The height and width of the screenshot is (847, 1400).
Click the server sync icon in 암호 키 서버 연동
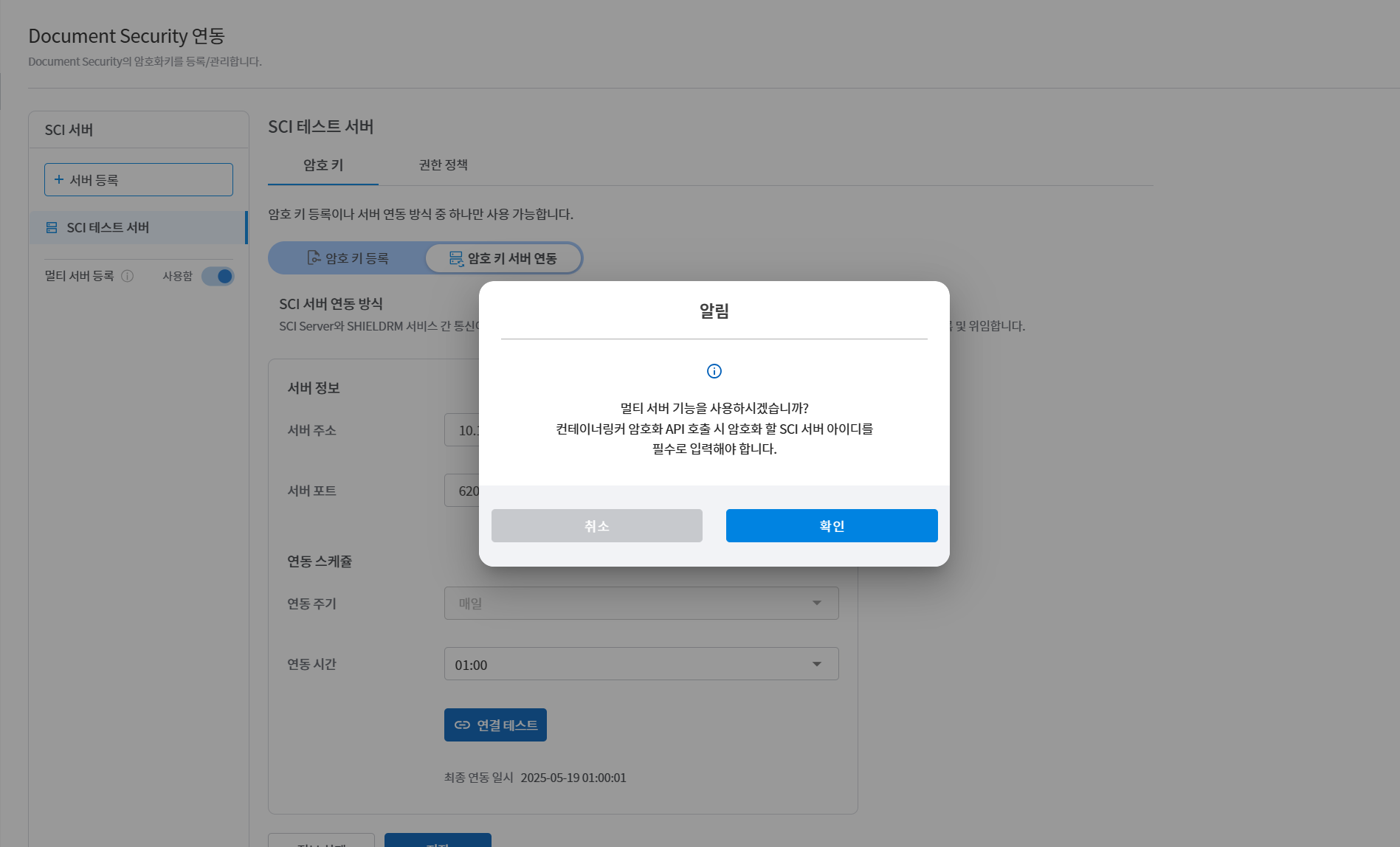click(457, 258)
